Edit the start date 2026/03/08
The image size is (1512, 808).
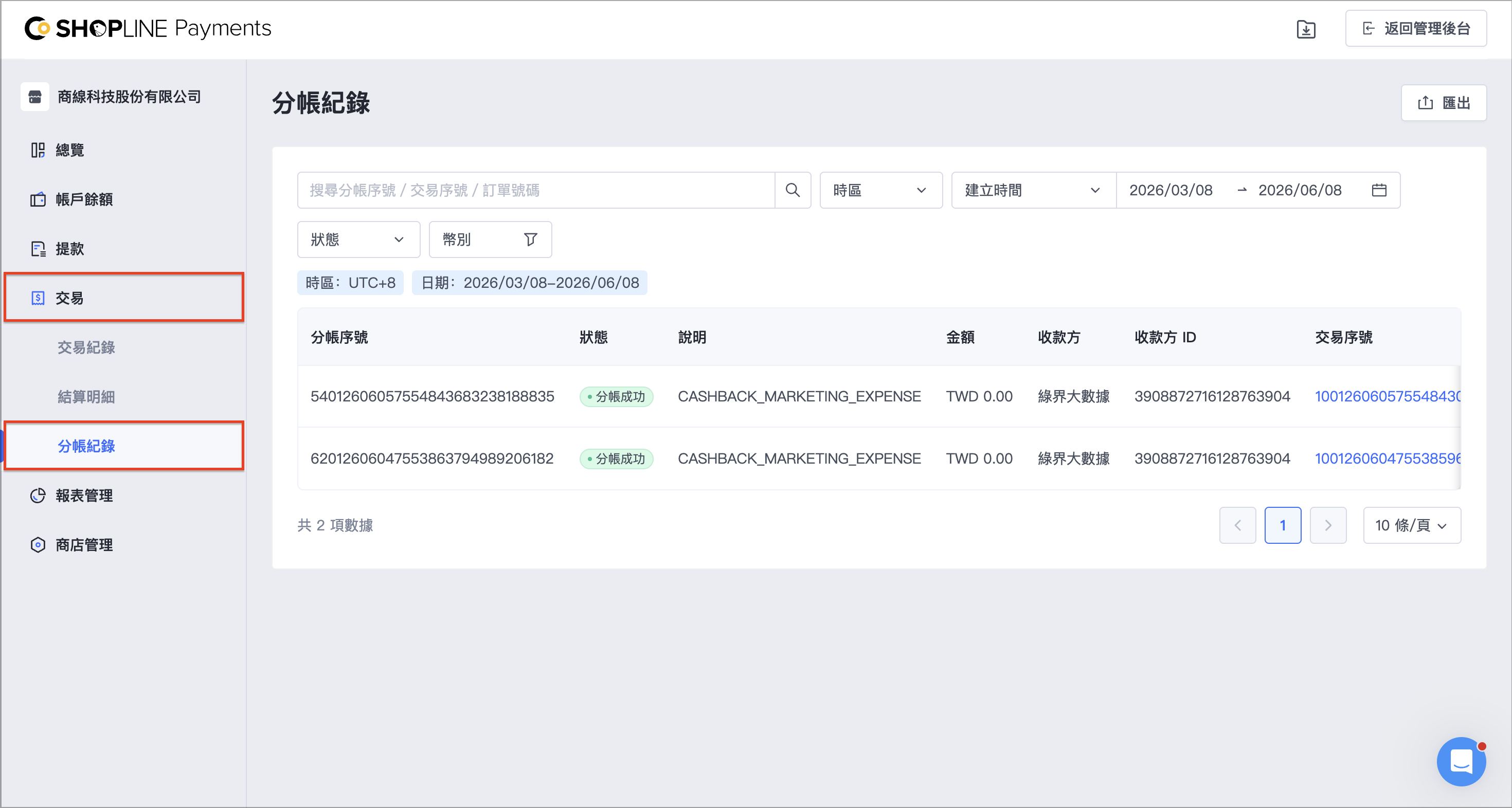pyautogui.click(x=1171, y=190)
